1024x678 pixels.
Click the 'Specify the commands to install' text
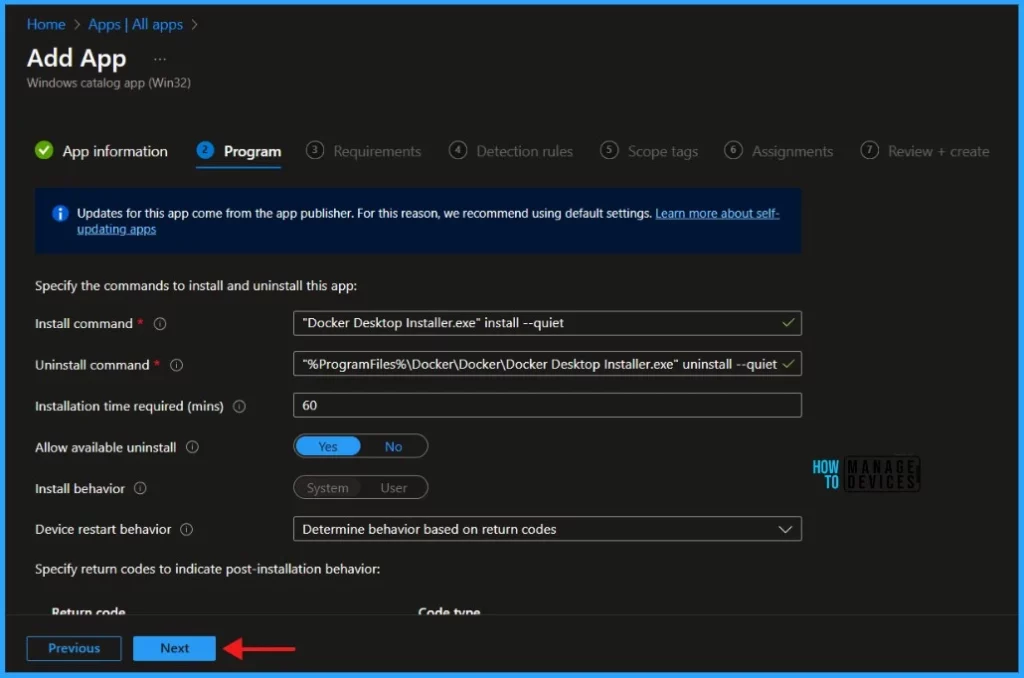196,286
